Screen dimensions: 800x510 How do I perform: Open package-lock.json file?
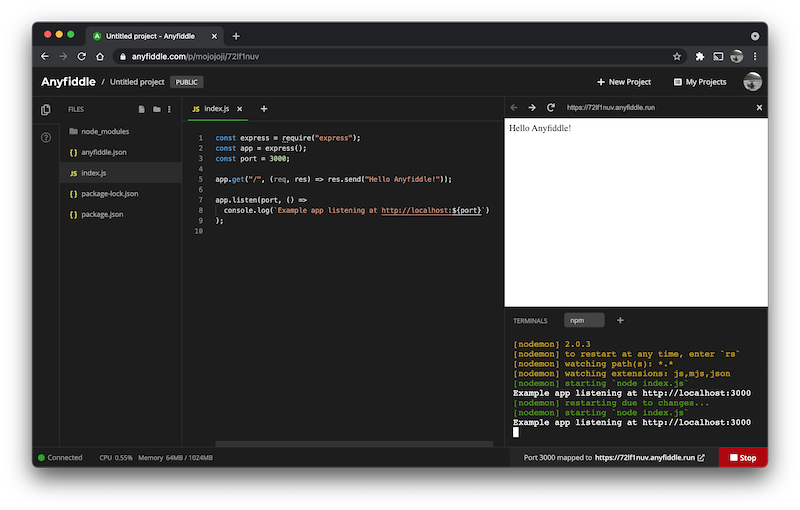(x=120, y=194)
